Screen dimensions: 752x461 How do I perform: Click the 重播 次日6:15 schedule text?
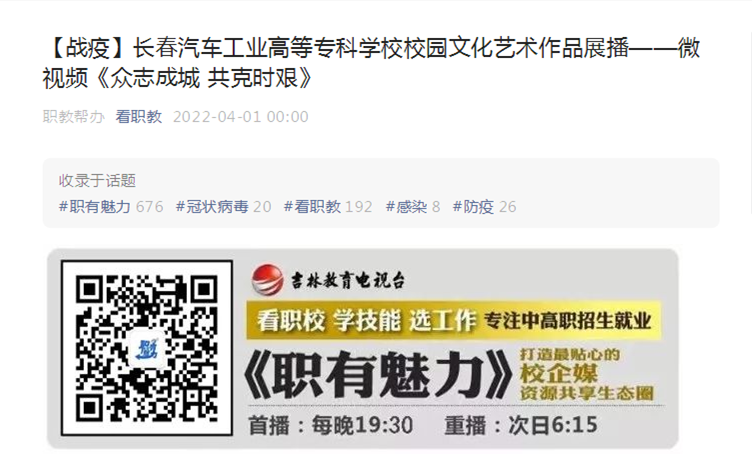521,425
